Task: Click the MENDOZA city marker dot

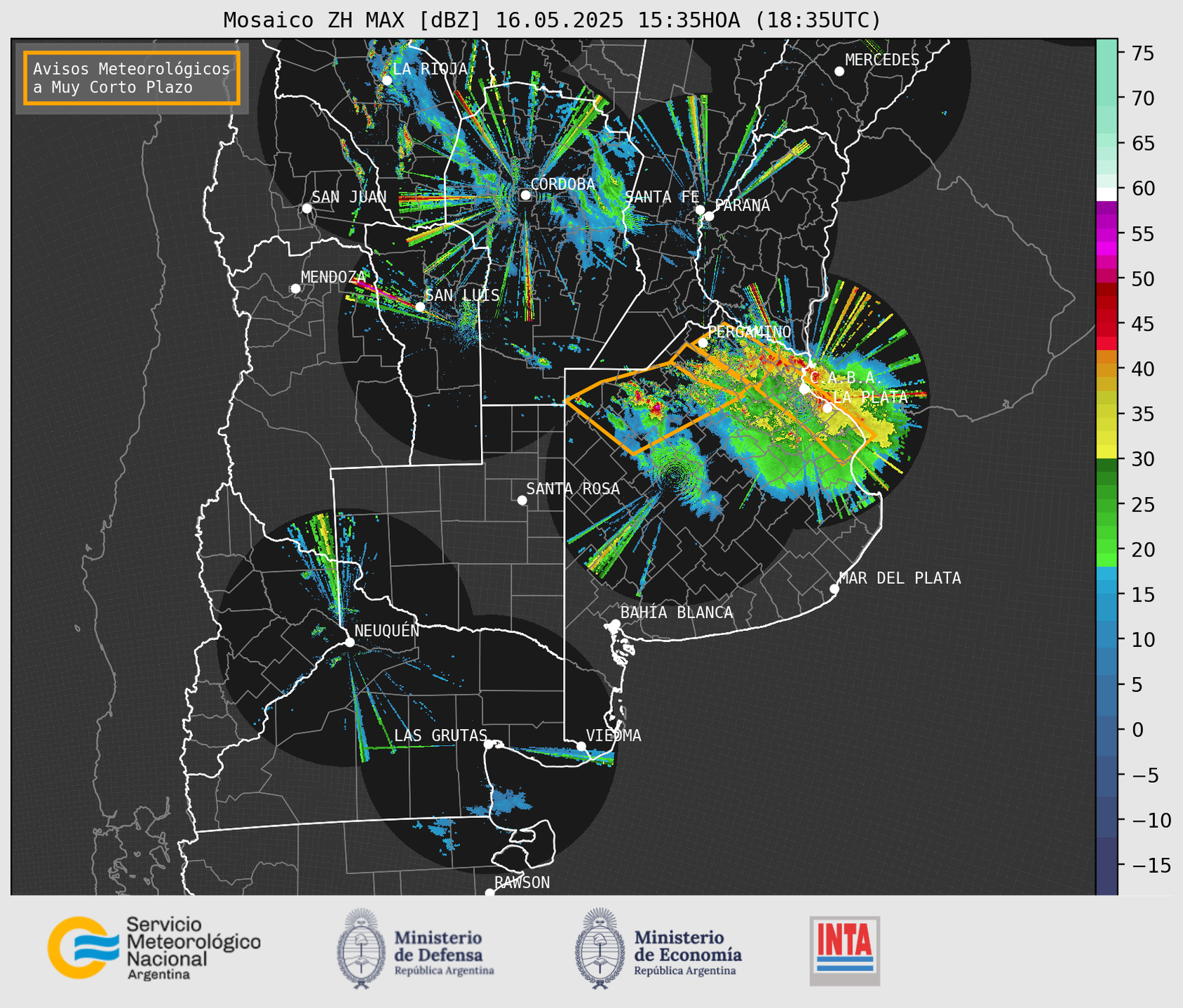Action: 295,289
